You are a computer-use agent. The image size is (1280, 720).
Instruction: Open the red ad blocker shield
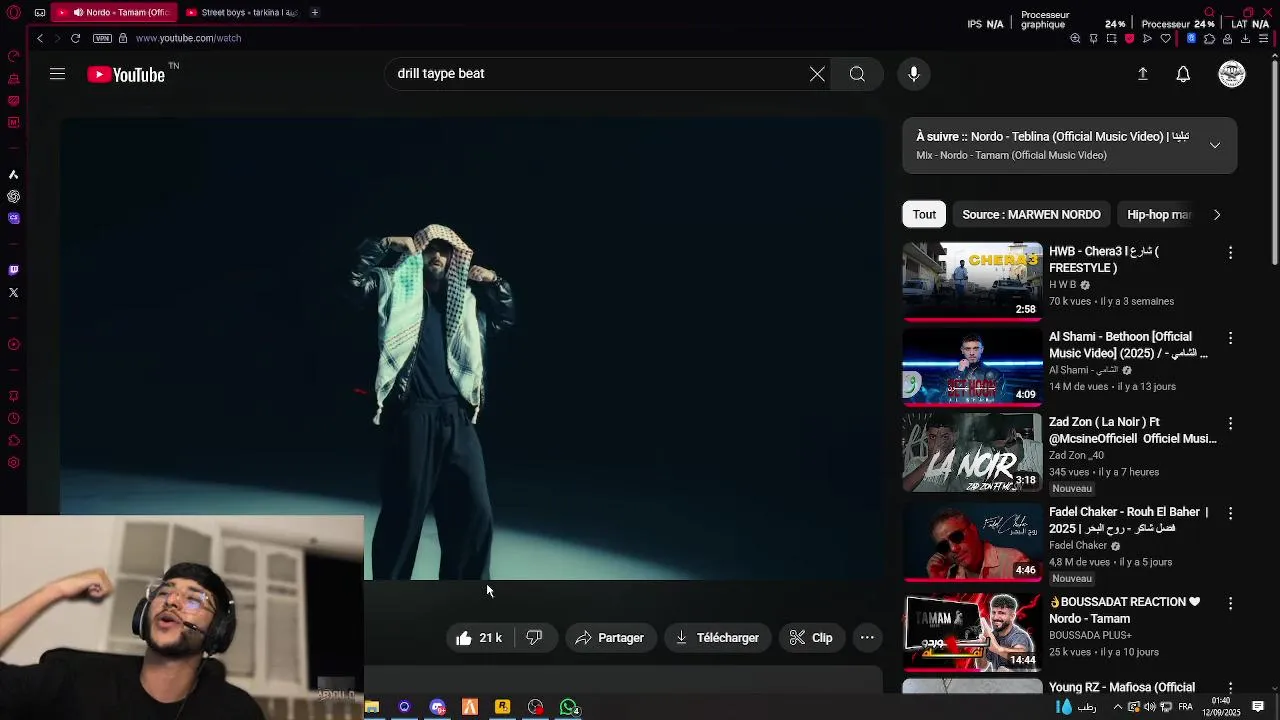click(x=1129, y=39)
